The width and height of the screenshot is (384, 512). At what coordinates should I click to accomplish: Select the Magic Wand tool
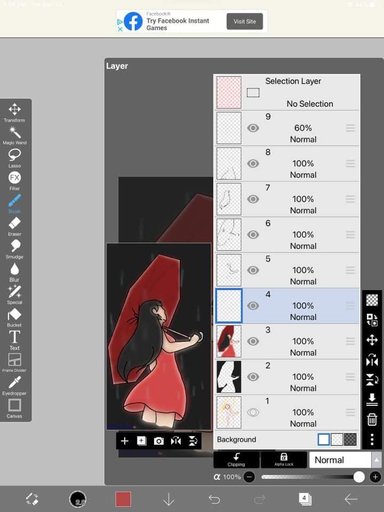(14, 135)
